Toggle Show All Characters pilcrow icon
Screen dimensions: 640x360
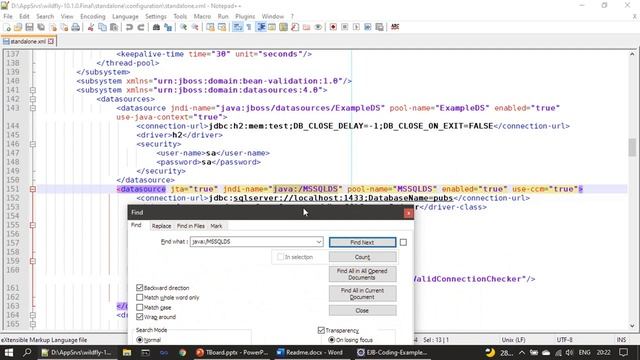[249, 27]
